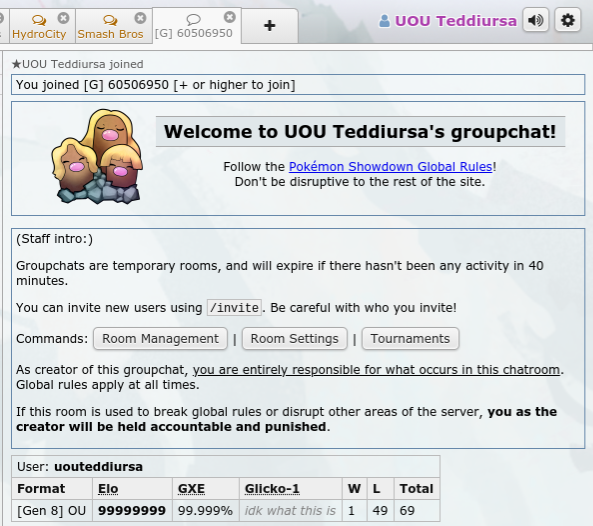
Task: Click the losses value 49
Action: (380, 510)
